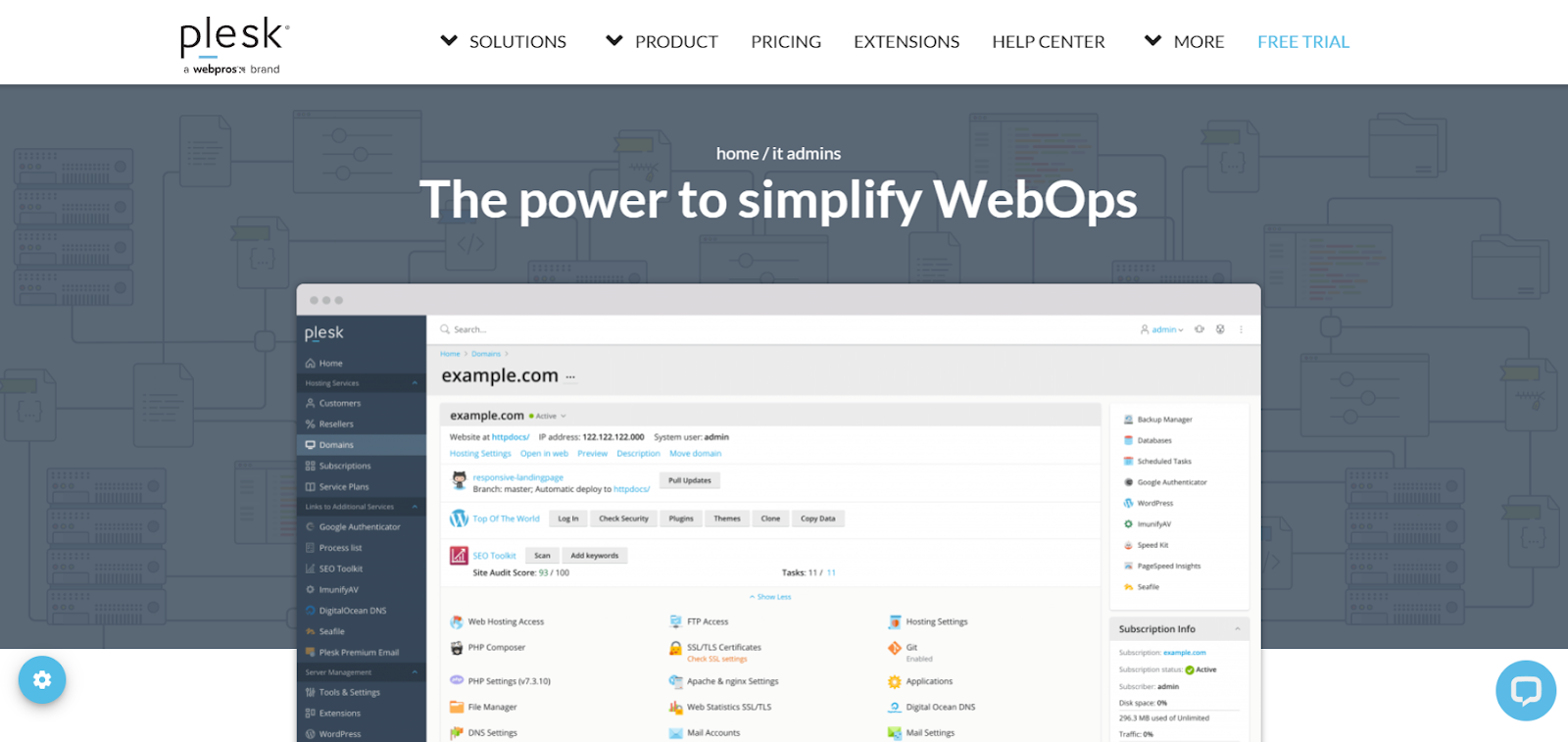Click the Backup Manager icon in right list
The height and width of the screenshot is (742, 1568).
click(x=1128, y=420)
